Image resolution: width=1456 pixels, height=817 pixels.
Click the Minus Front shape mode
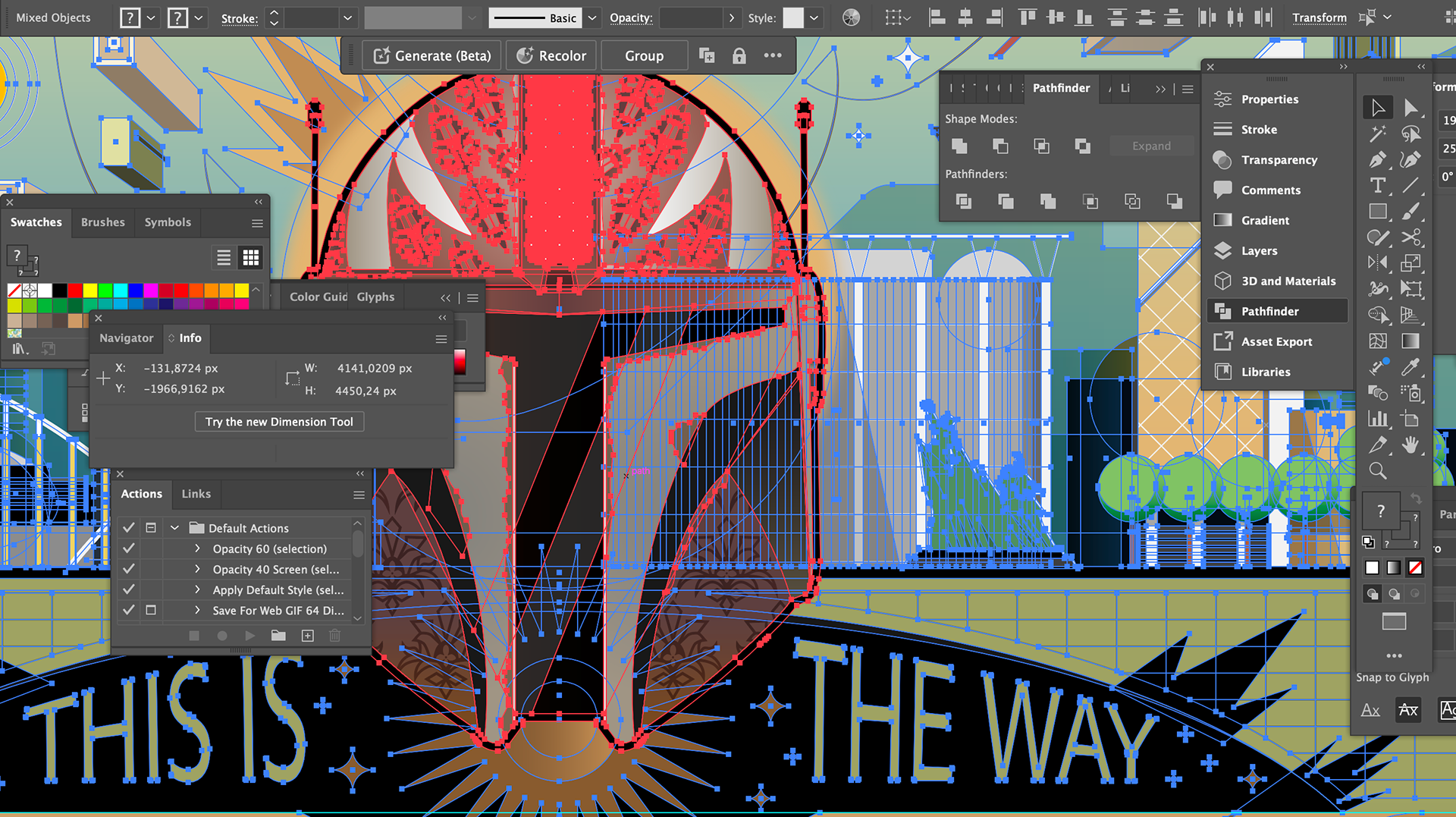pos(1000,146)
